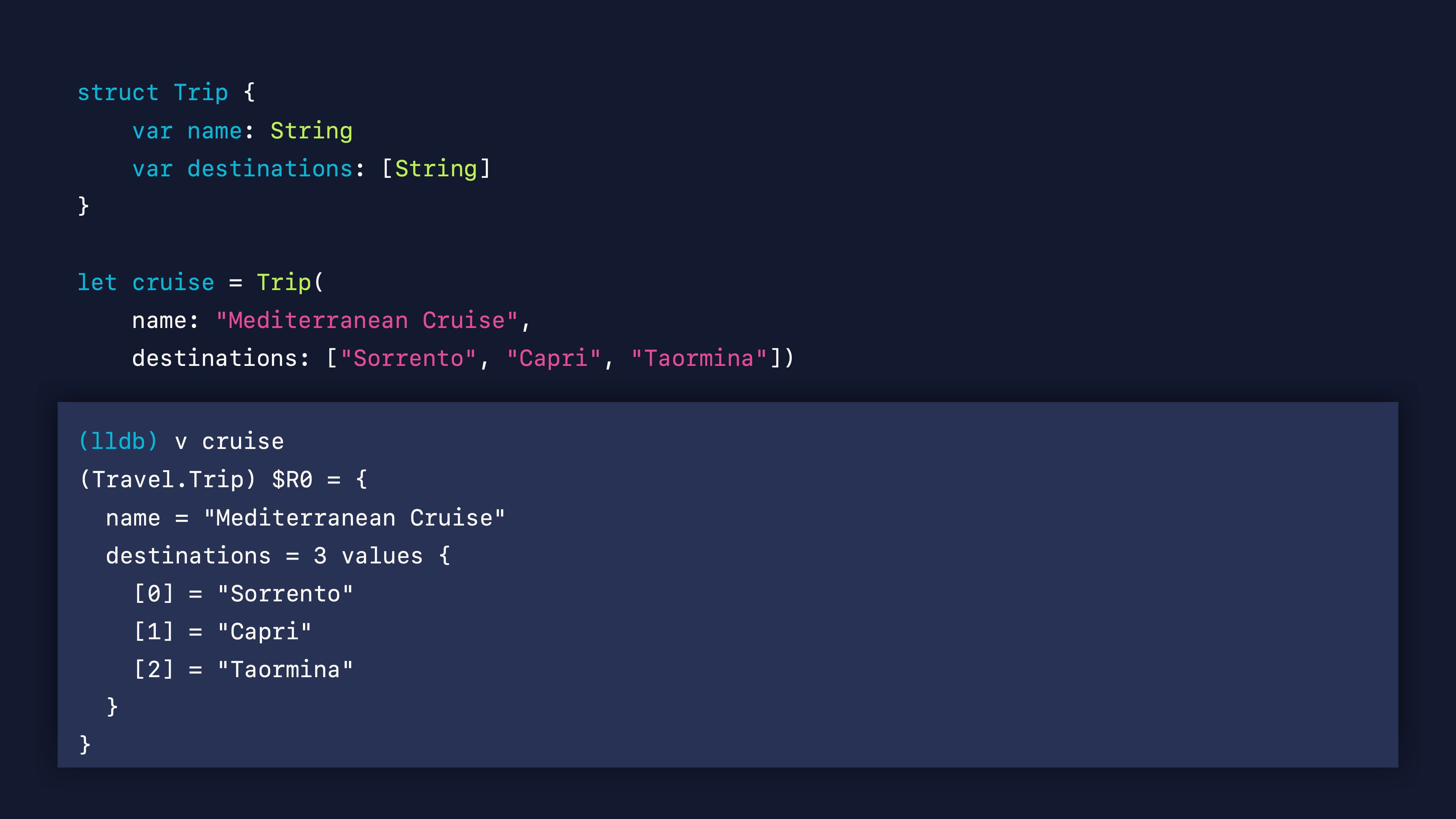Screen dimensions: 1456x819
Task: Click the [0] = "Sorrento" entry
Action: click(243, 593)
